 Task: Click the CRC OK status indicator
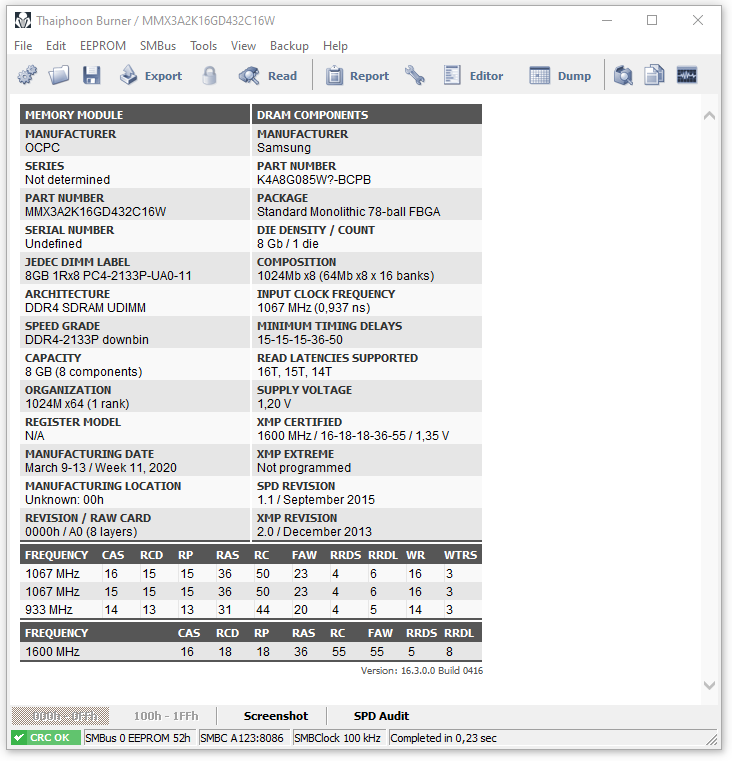click(46, 738)
